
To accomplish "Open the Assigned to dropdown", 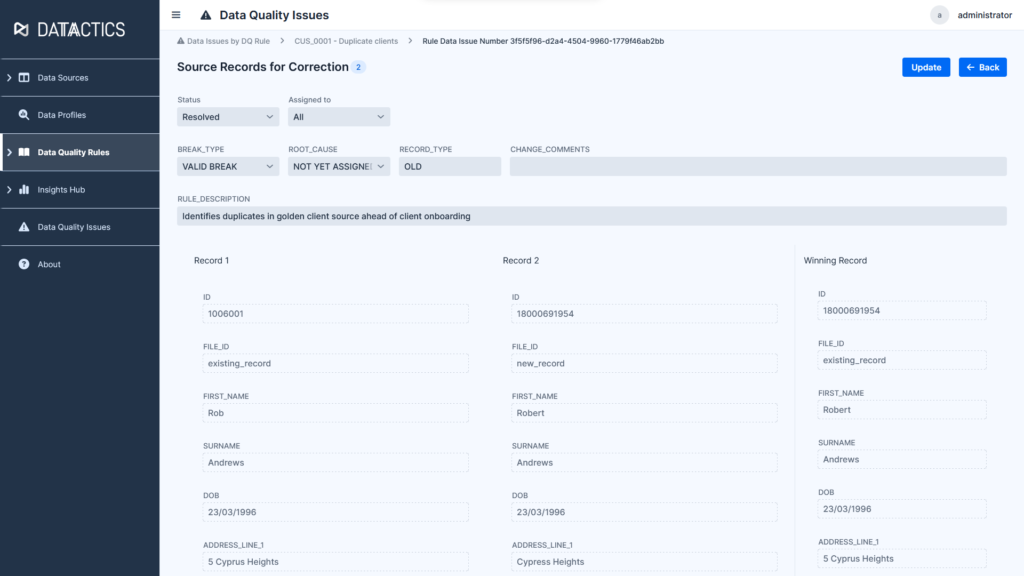I will [338, 117].
